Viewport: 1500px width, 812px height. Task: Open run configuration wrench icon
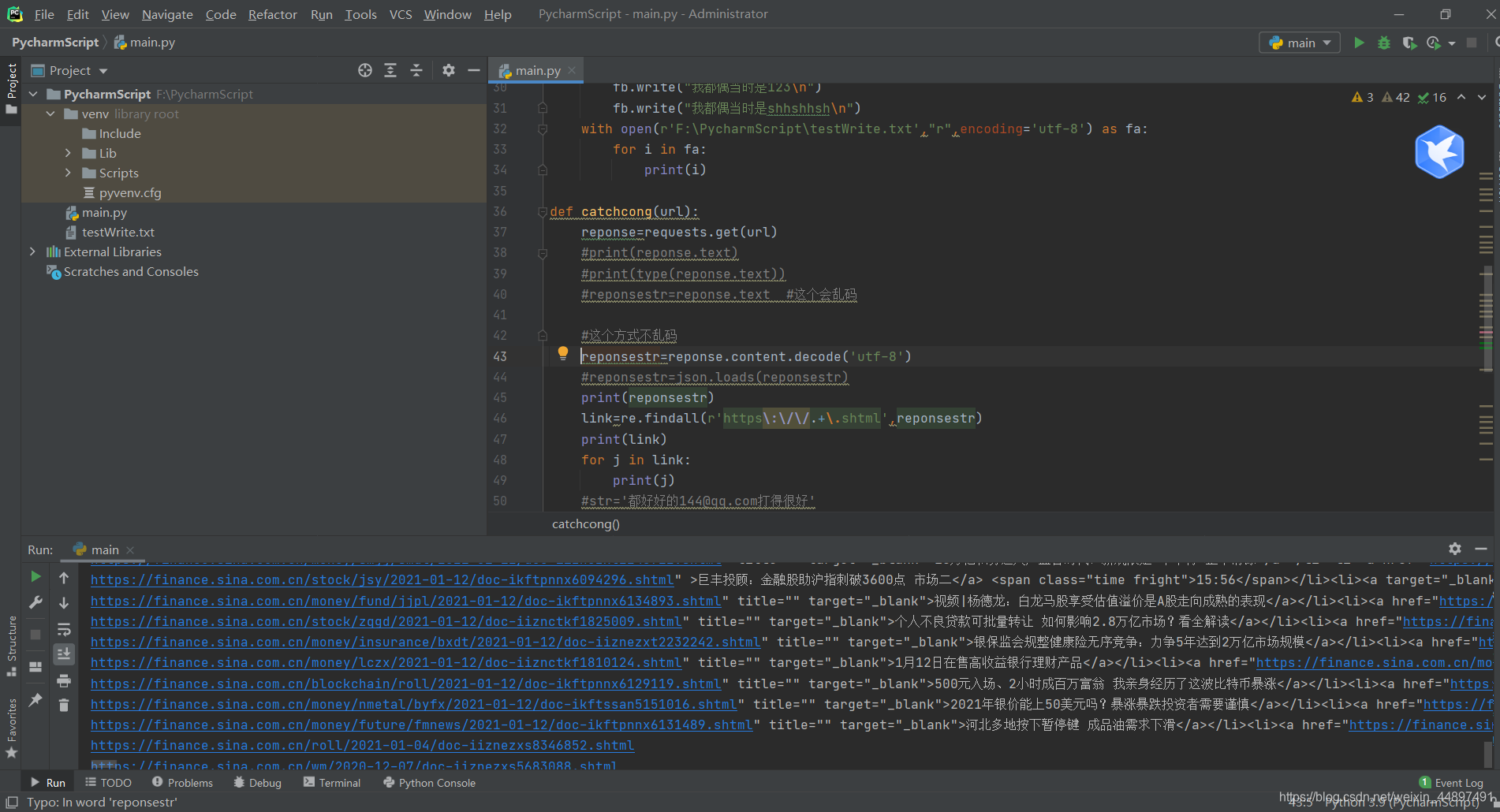[35, 602]
